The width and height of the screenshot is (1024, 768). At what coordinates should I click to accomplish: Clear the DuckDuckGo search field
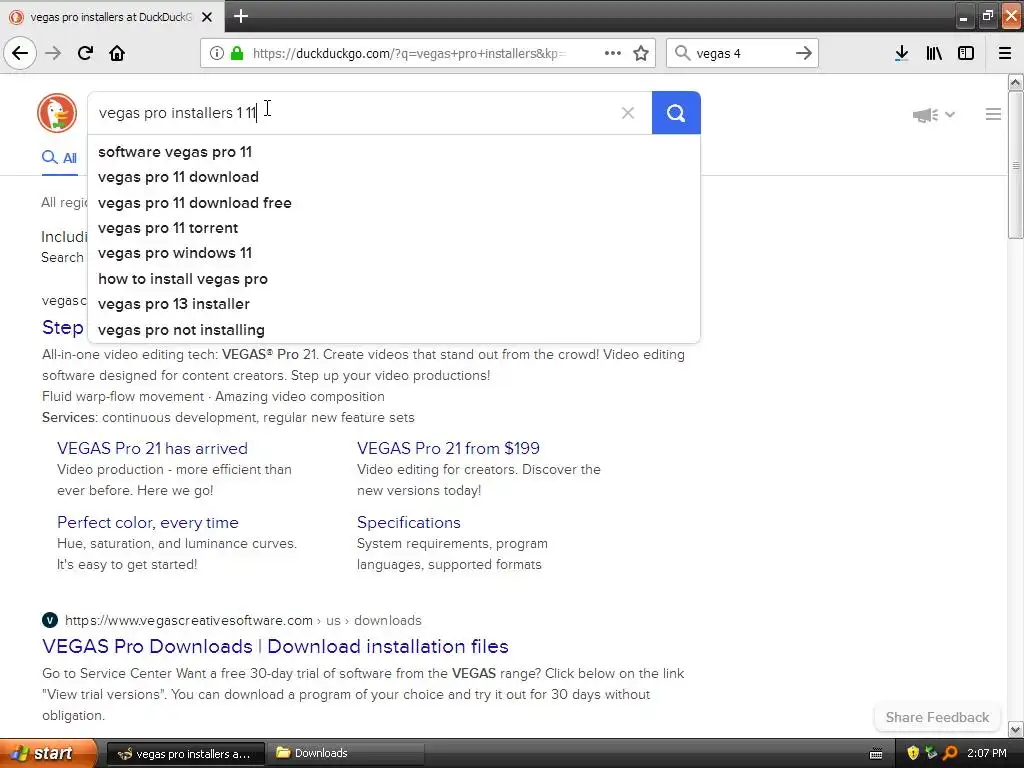(628, 113)
